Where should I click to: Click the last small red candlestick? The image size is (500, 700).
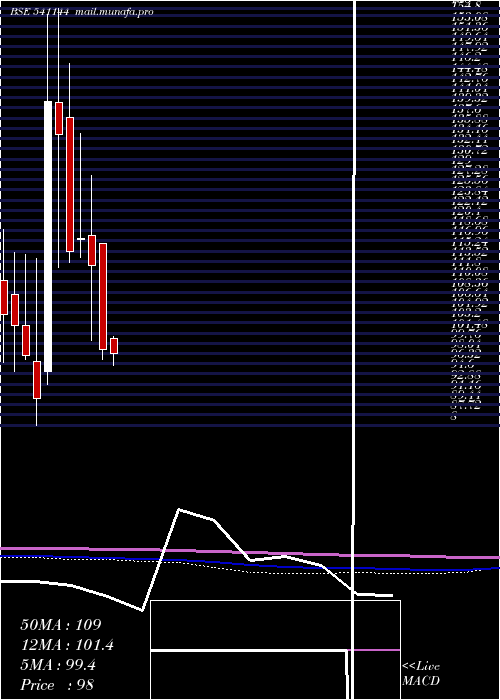pos(114,346)
